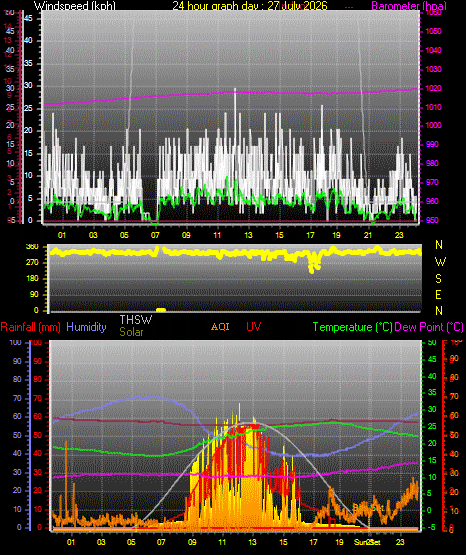Click the Humidity legend label
Screen dimensions: 466x555
[x=86, y=327]
